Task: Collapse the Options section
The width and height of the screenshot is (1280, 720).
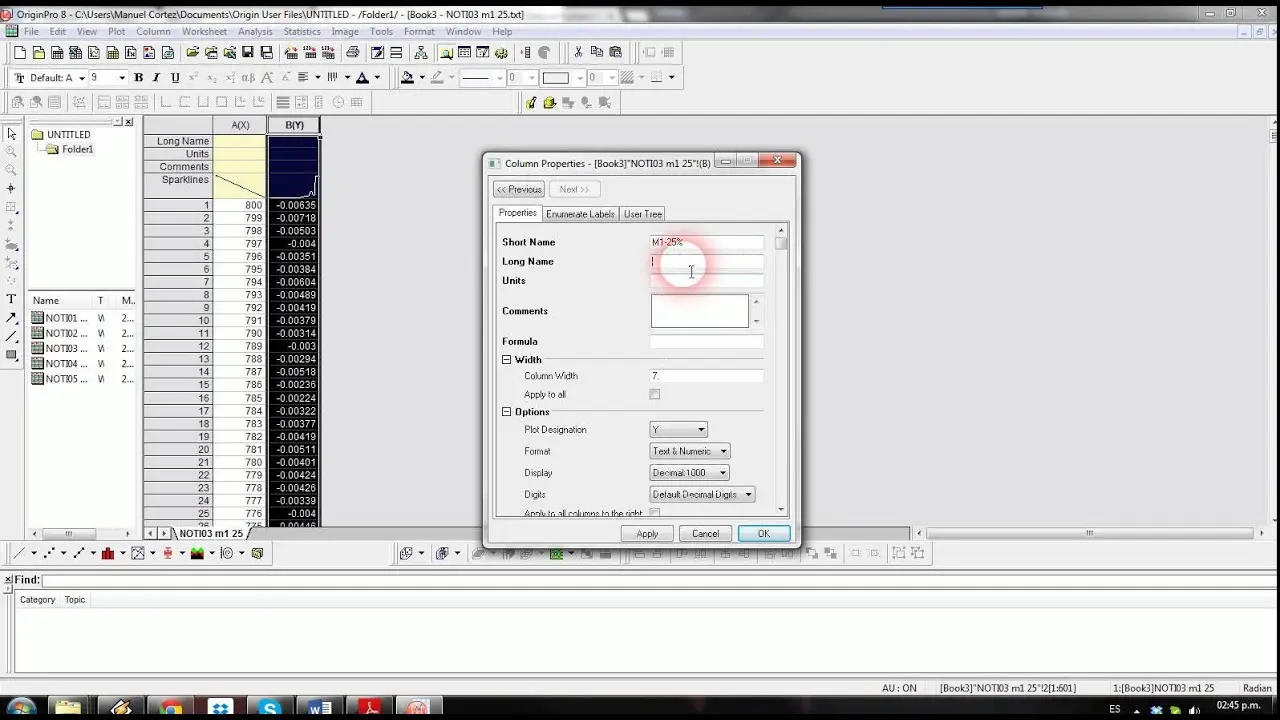Action: click(x=507, y=412)
